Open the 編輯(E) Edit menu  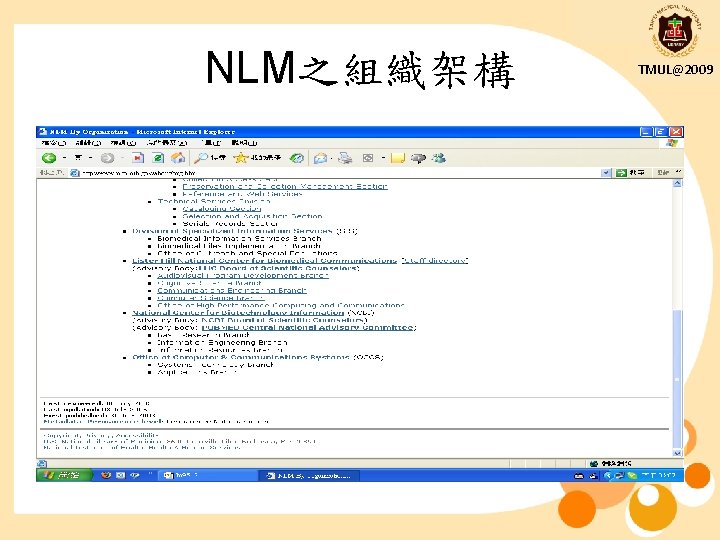click(x=88, y=143)
